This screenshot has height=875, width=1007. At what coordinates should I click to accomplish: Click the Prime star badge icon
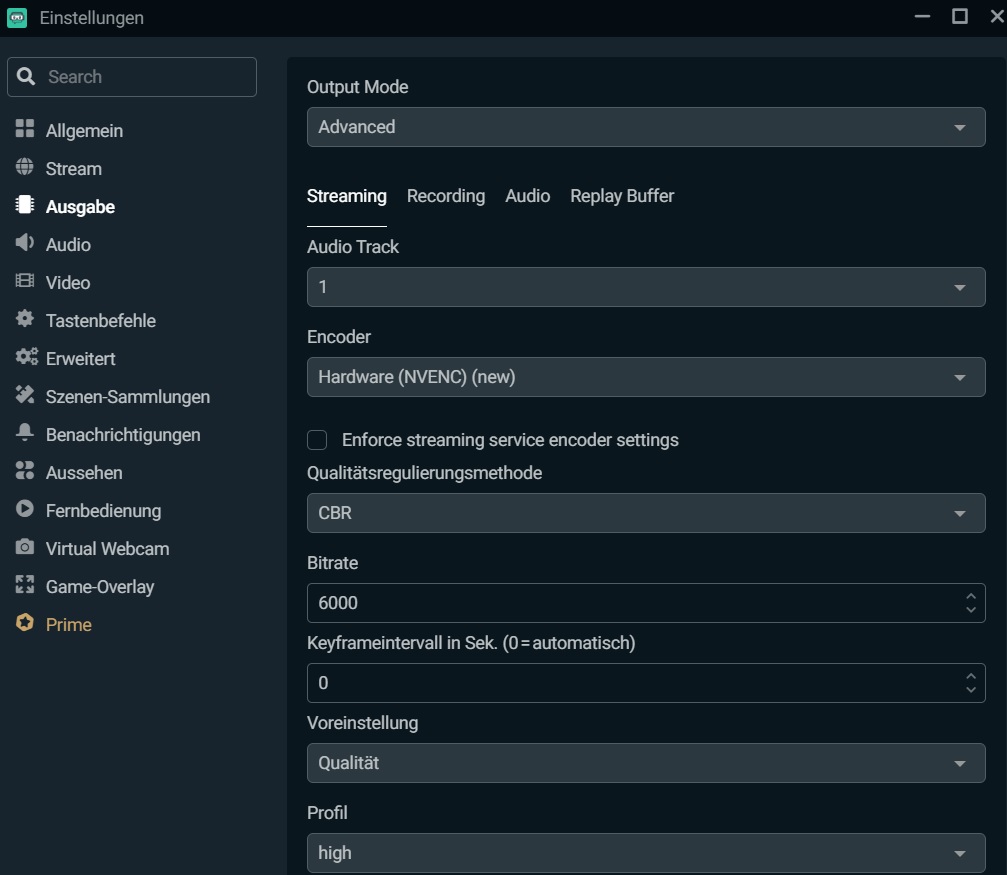point(25,624)
